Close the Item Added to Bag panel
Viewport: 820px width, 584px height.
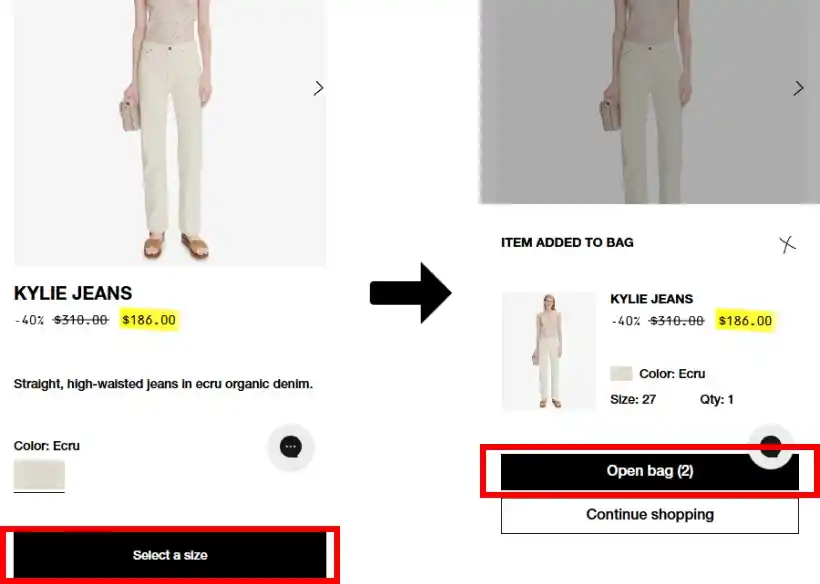(x=787, y=244)
